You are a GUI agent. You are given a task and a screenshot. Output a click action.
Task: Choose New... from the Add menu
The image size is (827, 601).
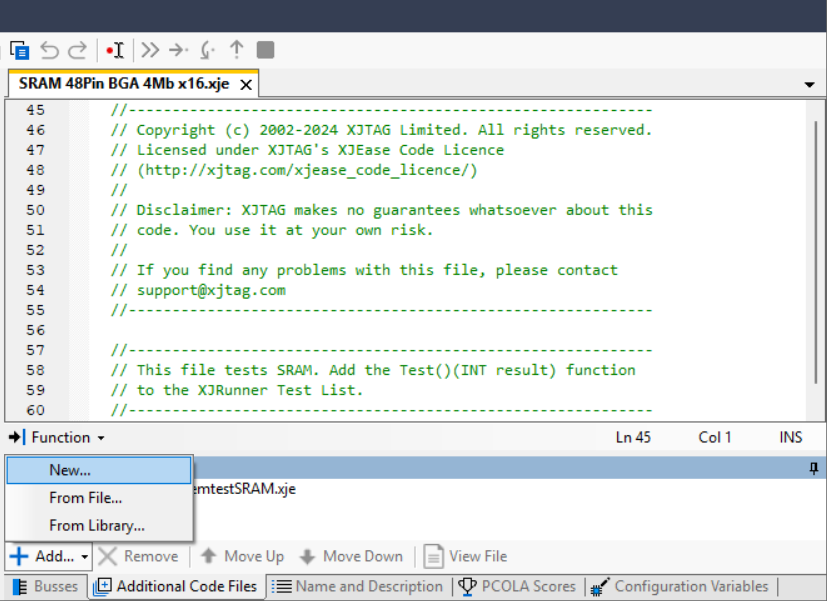[x=70, y=470]
